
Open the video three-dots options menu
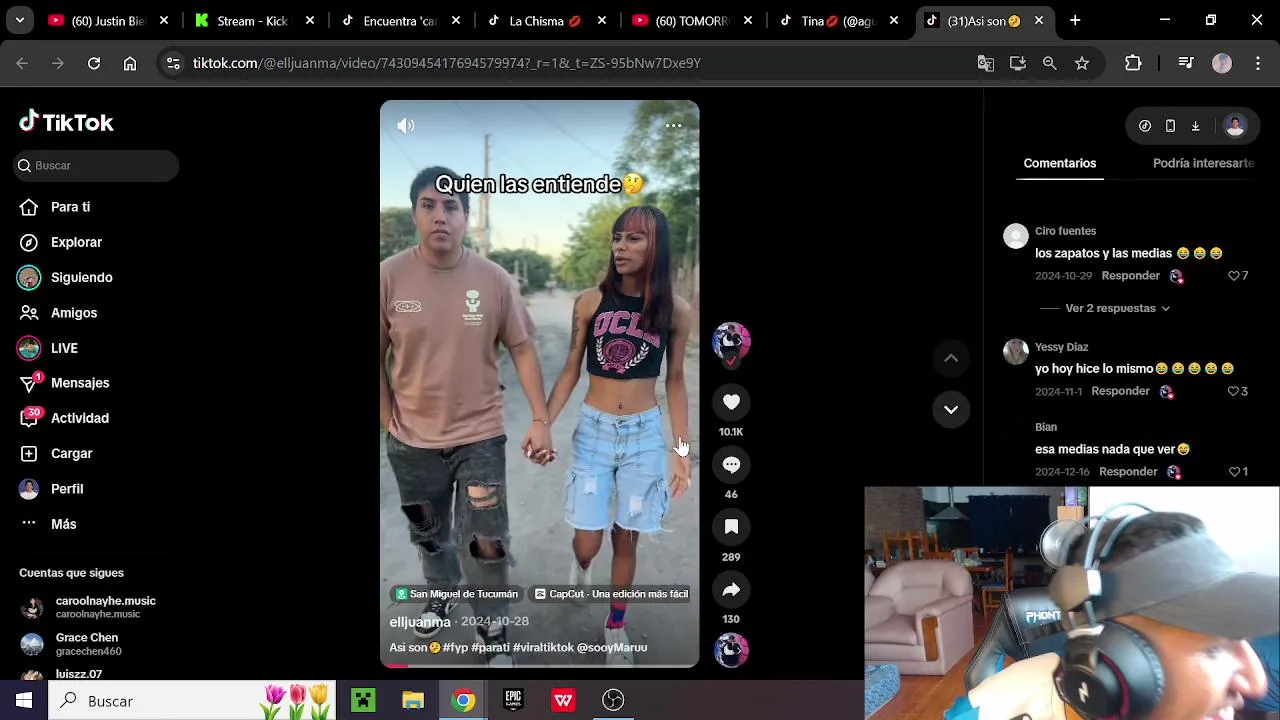pyautogui.click(x=673, y=126)
